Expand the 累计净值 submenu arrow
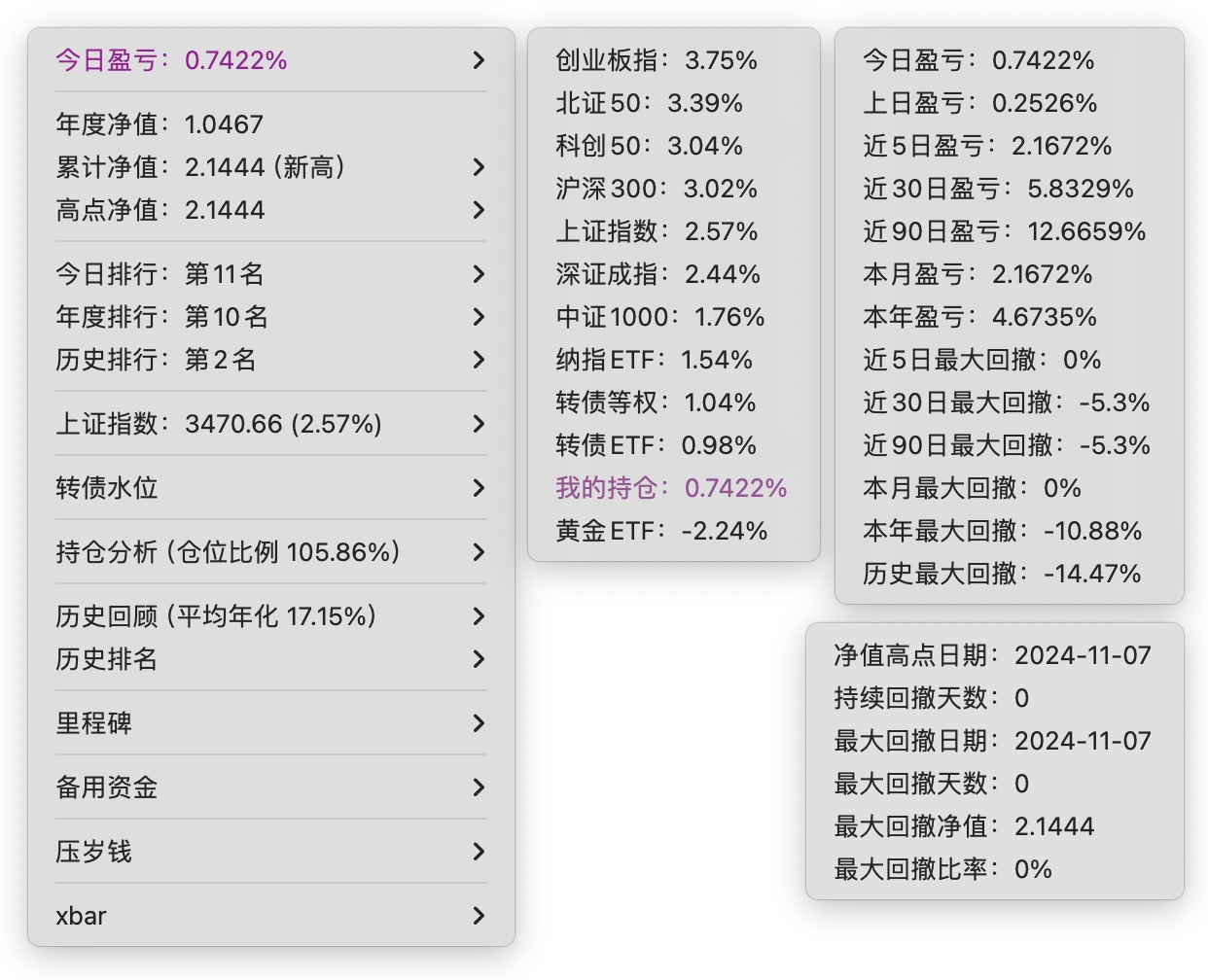Image resolution: width=1208 pixels, height=980 pixels. pyautogui.click(x=478, y=167)
